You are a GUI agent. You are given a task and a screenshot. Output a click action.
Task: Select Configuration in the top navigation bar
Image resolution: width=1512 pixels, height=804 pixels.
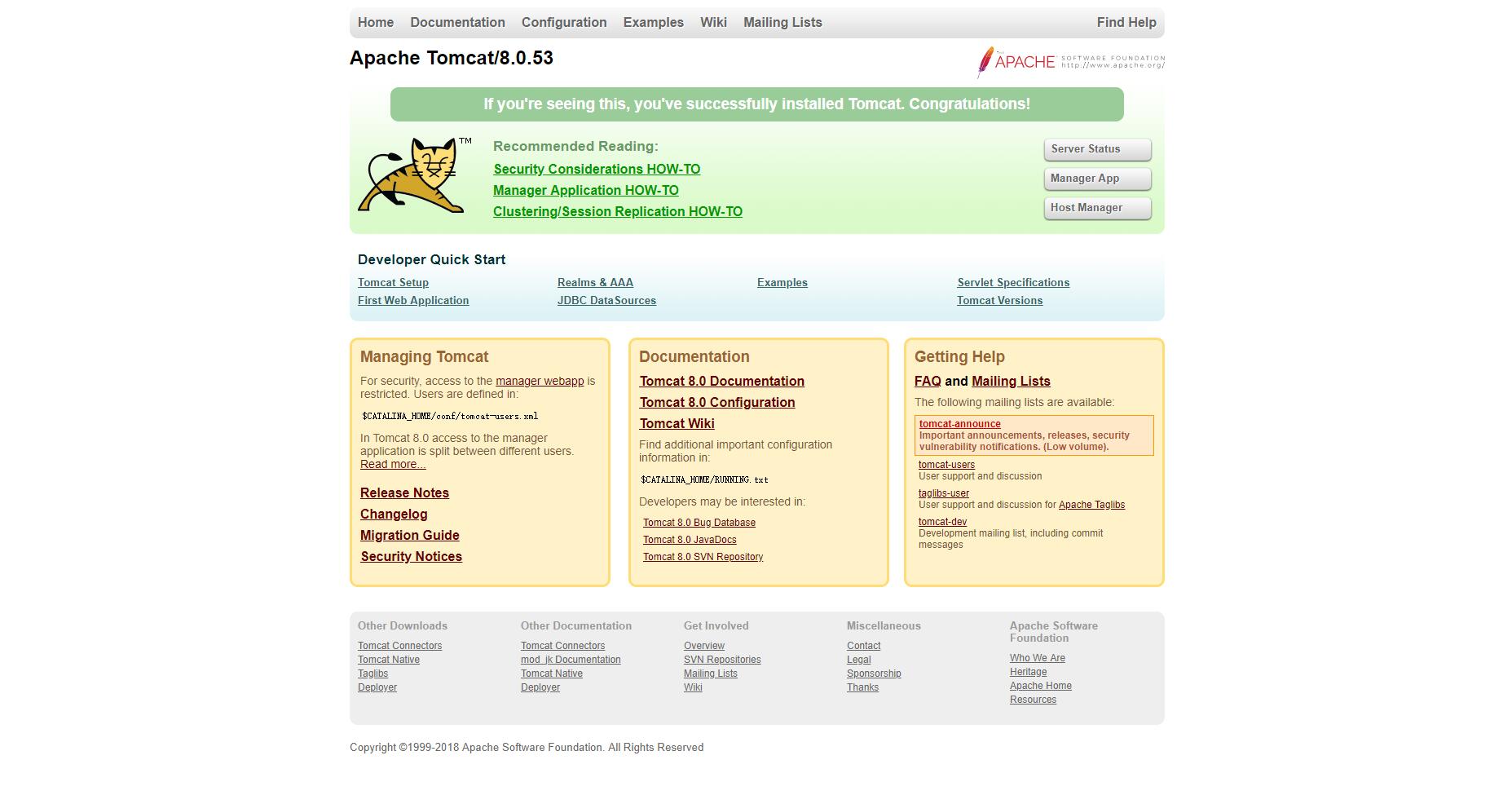coord(564,23)
